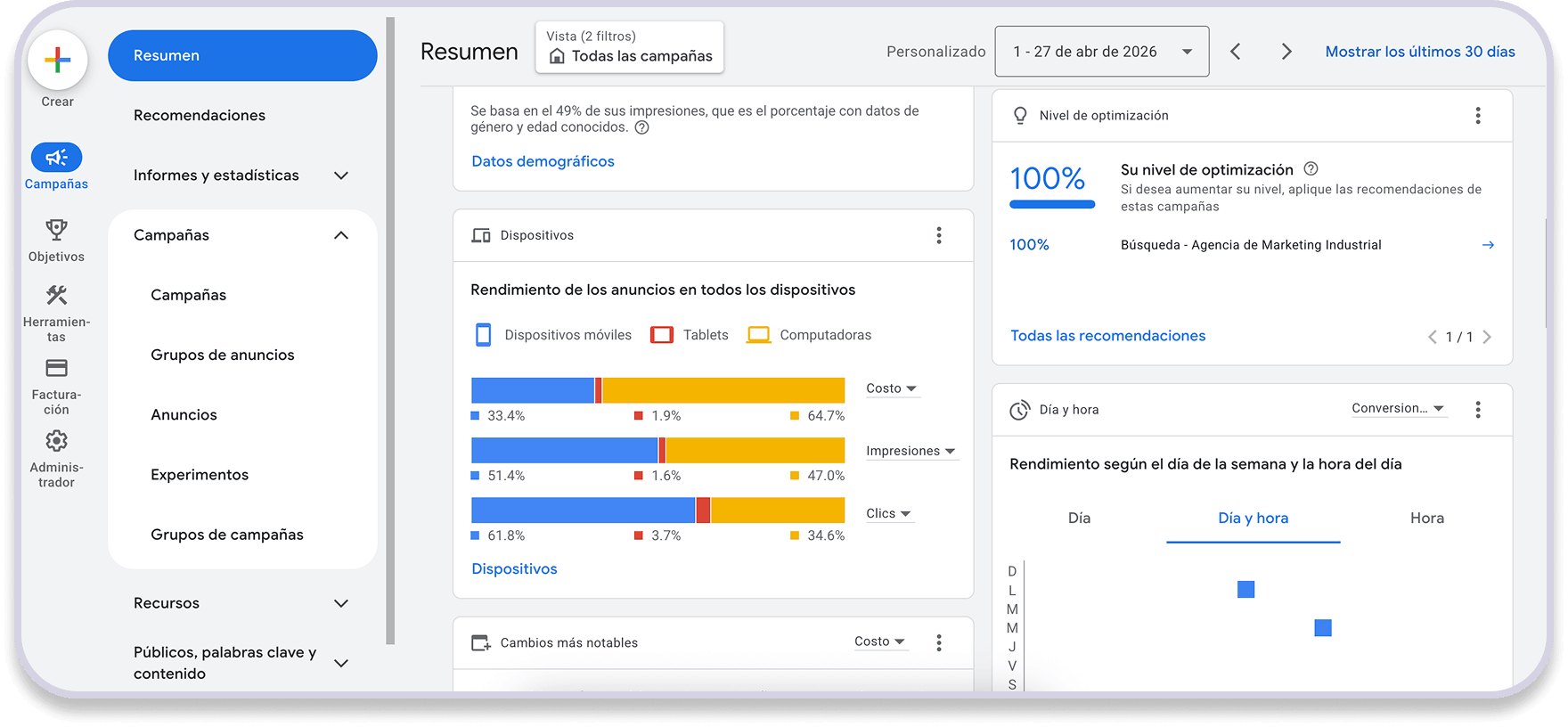Open the Administrador gear icon
The image size is (1568, 727).
(x=56, y=441)
